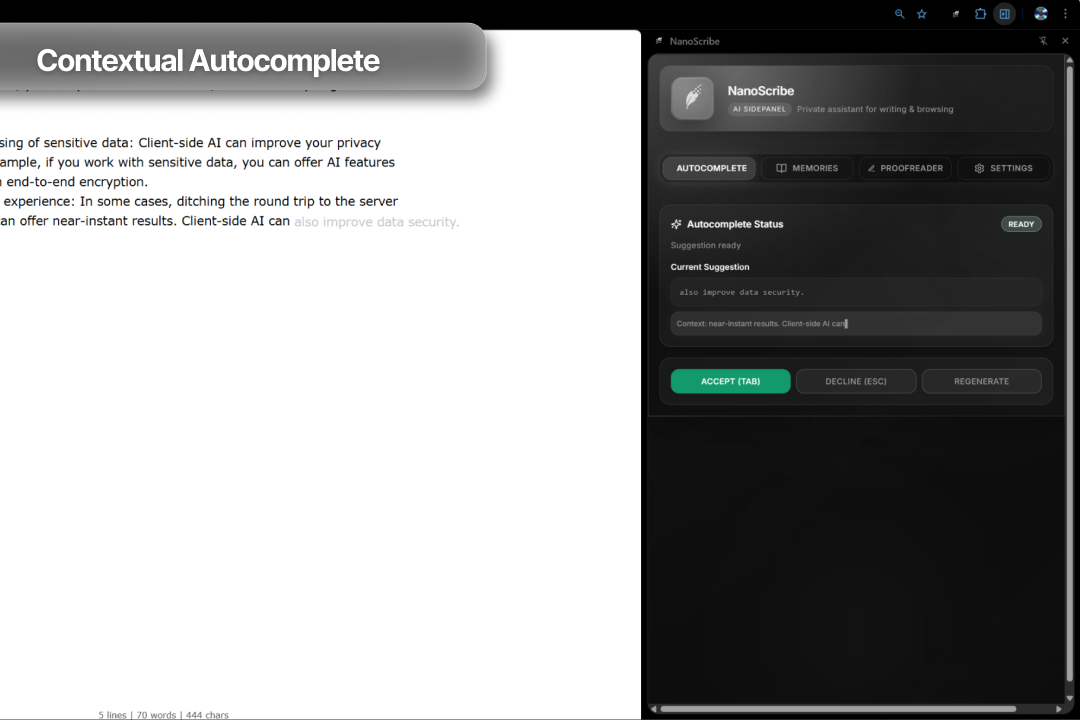This screenshot has height=720, width=1080.
Task: Click the 'Autocomplete Status' heading
Action: 735,224
